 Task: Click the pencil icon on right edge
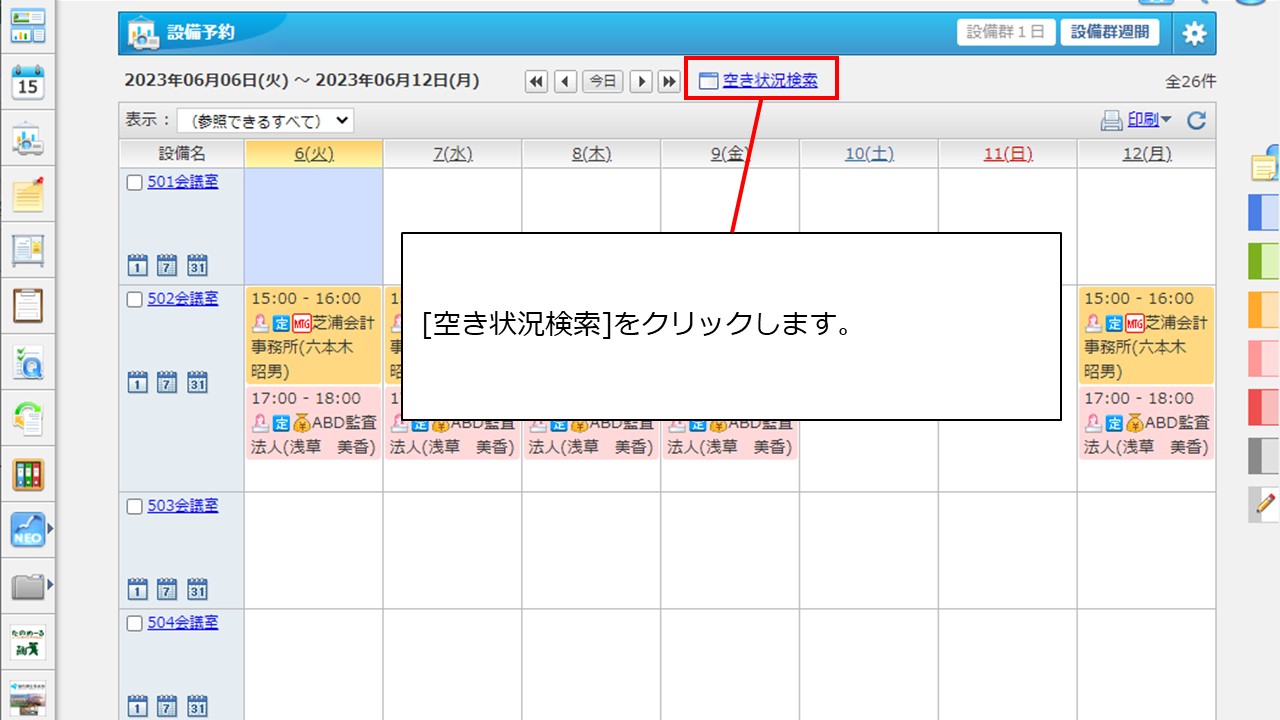[x=1265, y=504]
